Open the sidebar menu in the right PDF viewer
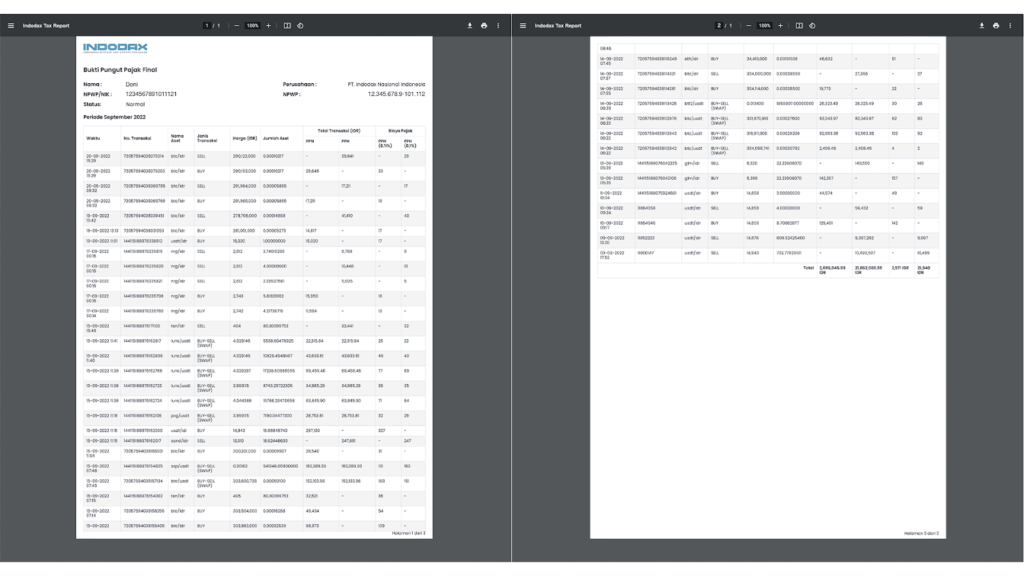This screenshot has width=1024, height=576. point(522,25)
